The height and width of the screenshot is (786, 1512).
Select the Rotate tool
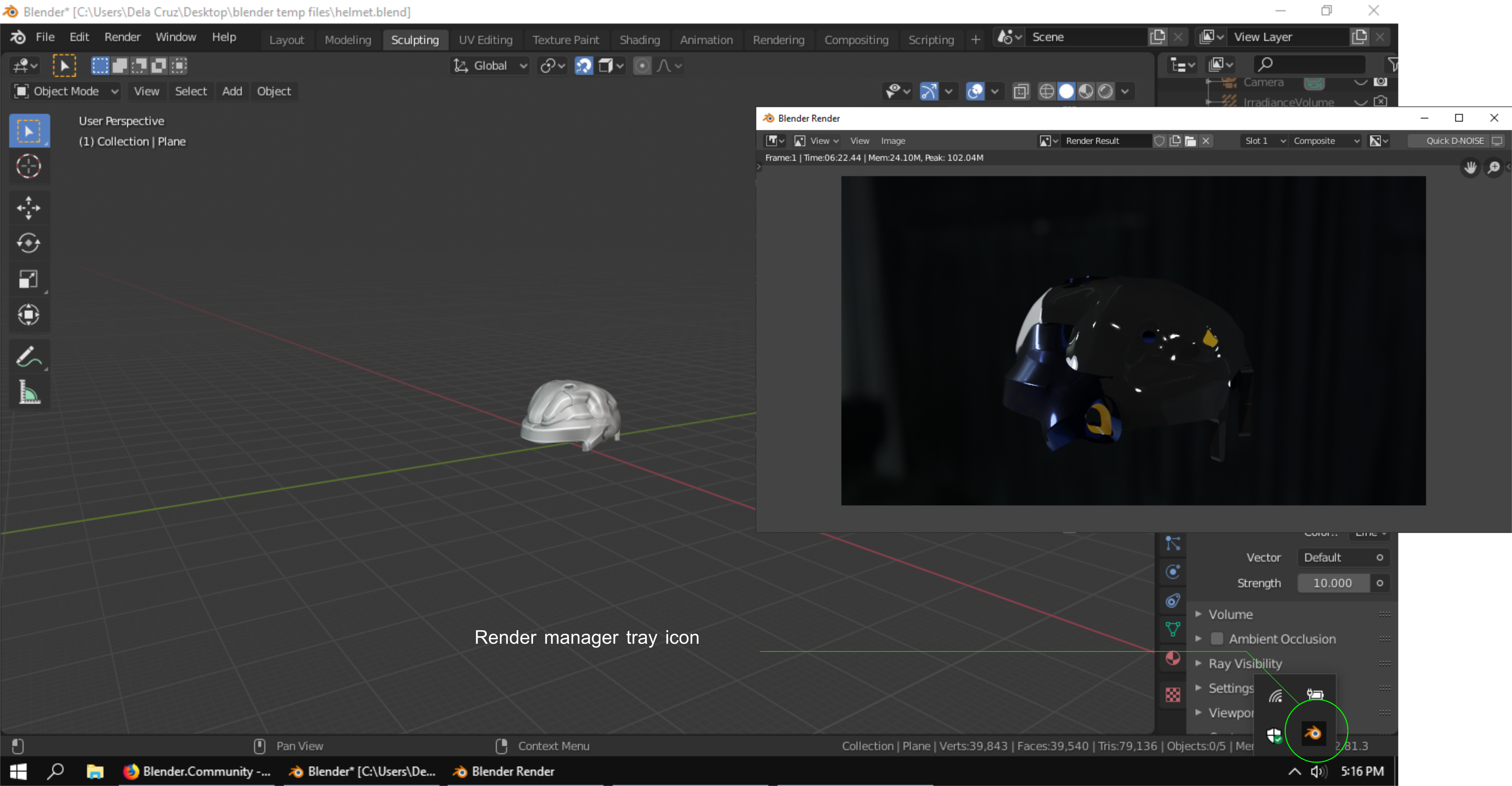pyautogui.click(x=29, y=243)
